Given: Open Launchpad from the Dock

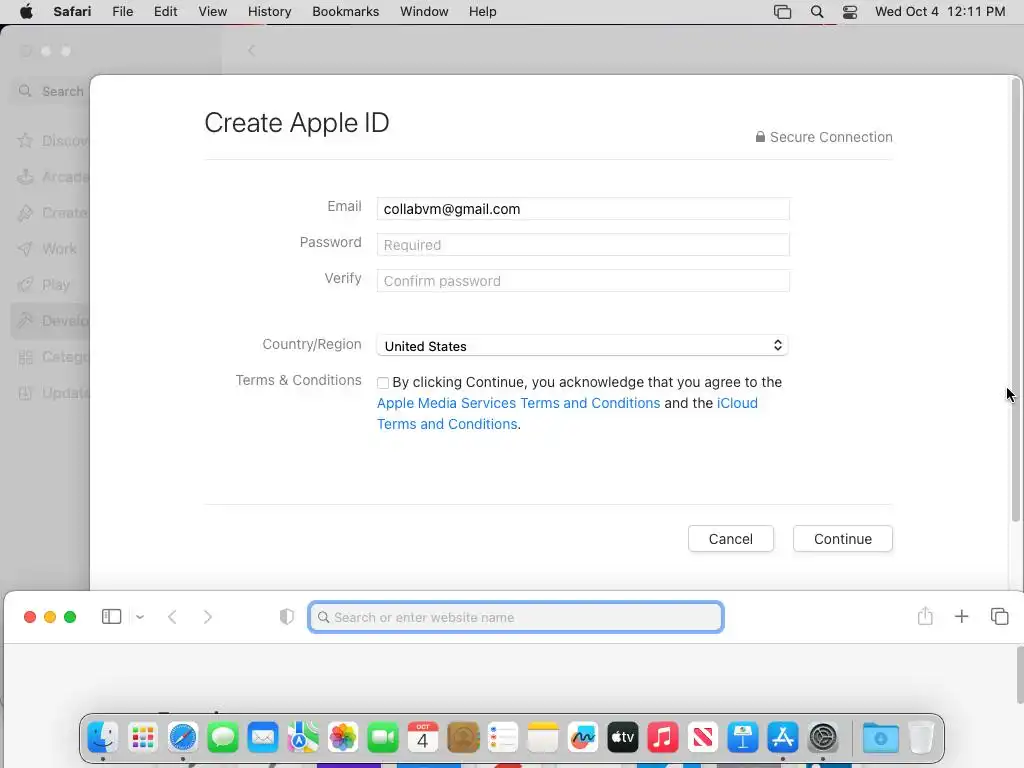Looking at the screenshot, I should click(142, 738).
